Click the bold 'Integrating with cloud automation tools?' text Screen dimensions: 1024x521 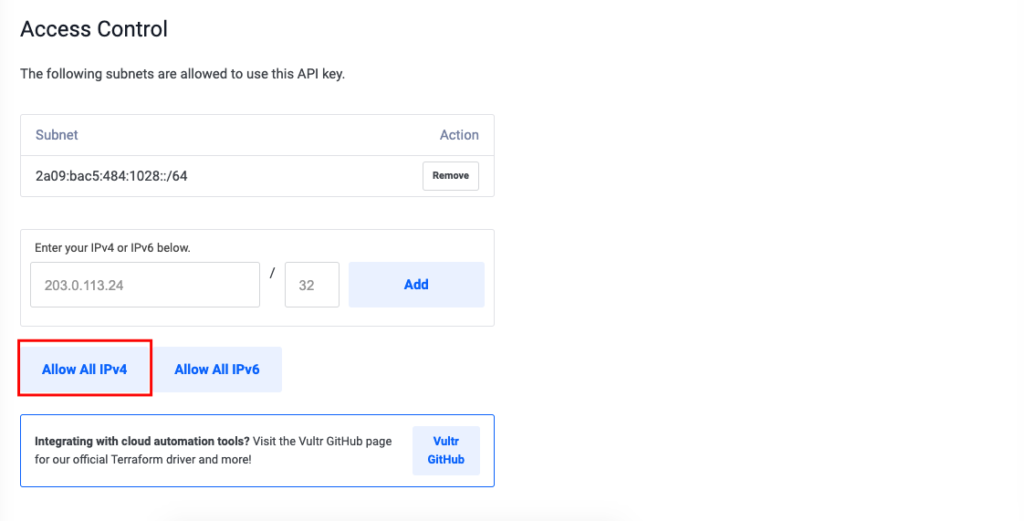142,441
